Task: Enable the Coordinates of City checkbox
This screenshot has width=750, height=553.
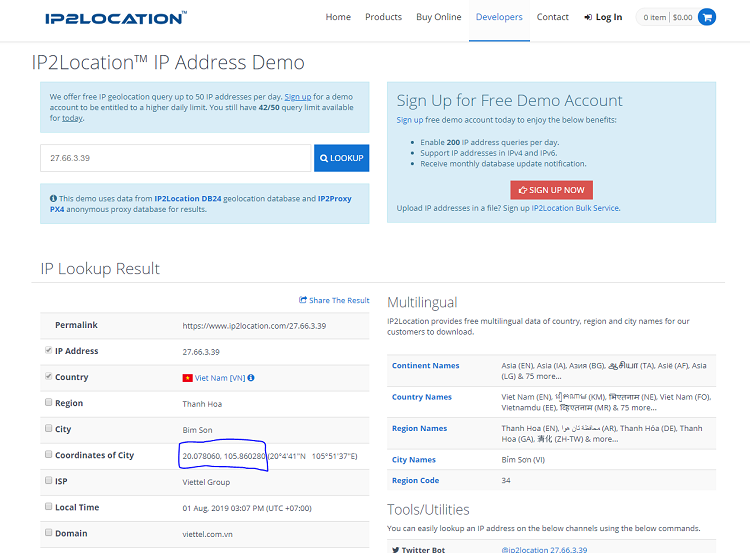Action: (49, 455)
